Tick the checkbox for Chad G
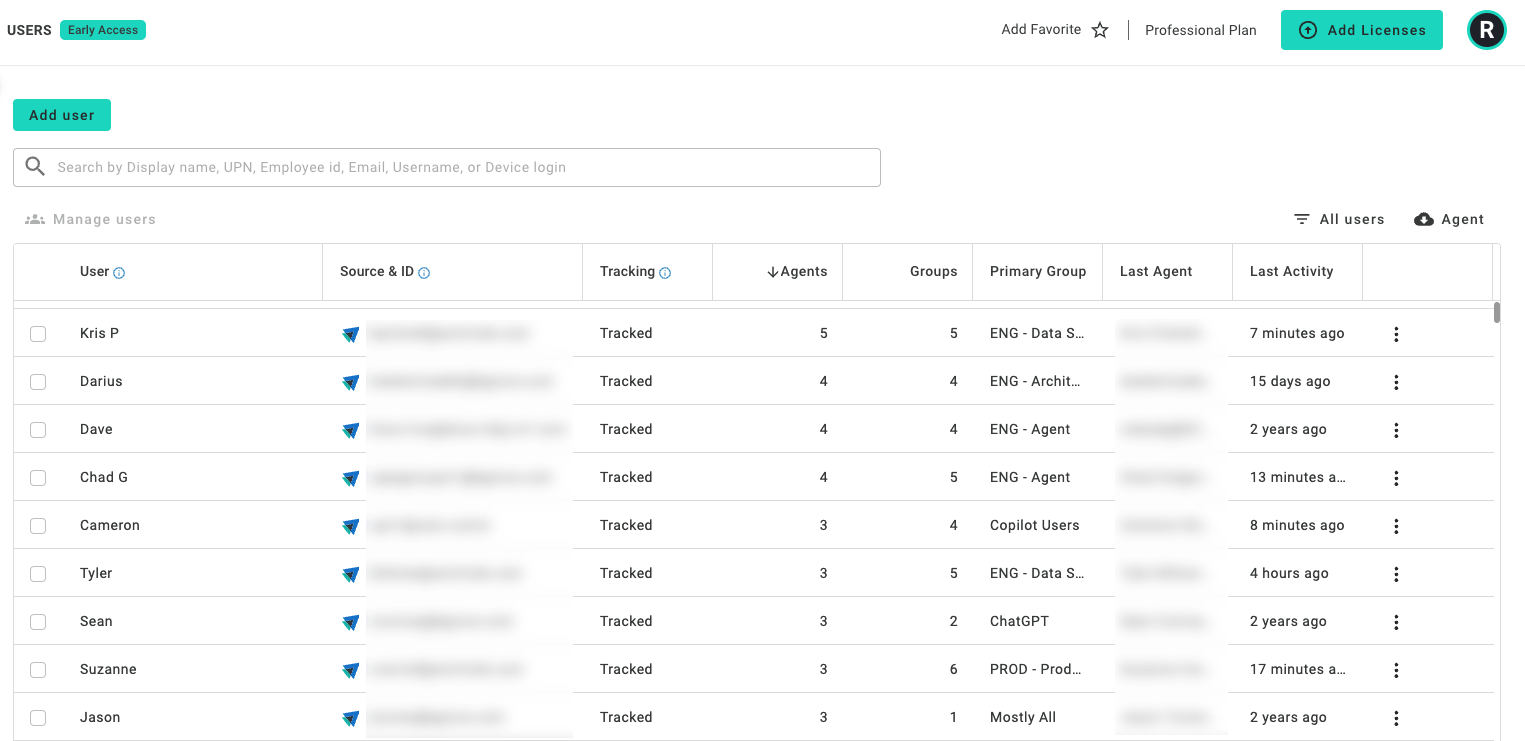Viewport: 1525px width, 741px height. coord(38,478)
